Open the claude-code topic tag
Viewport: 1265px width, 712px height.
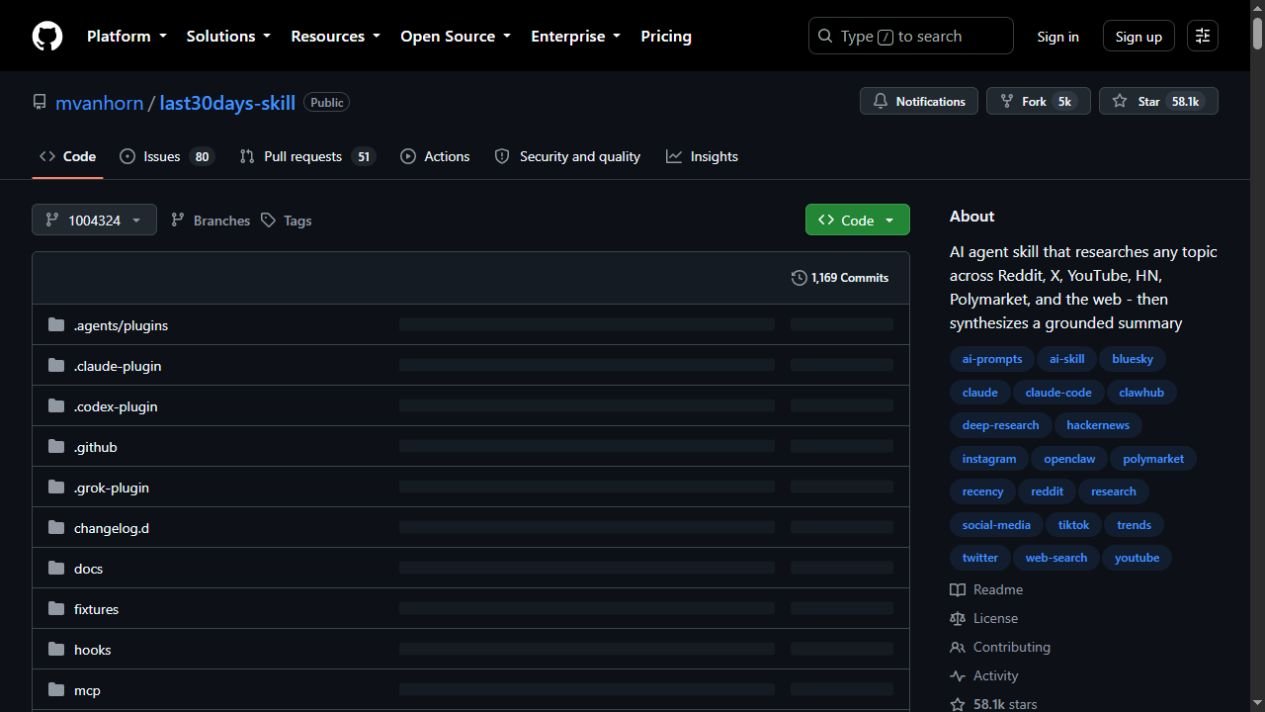[1058, 392]
